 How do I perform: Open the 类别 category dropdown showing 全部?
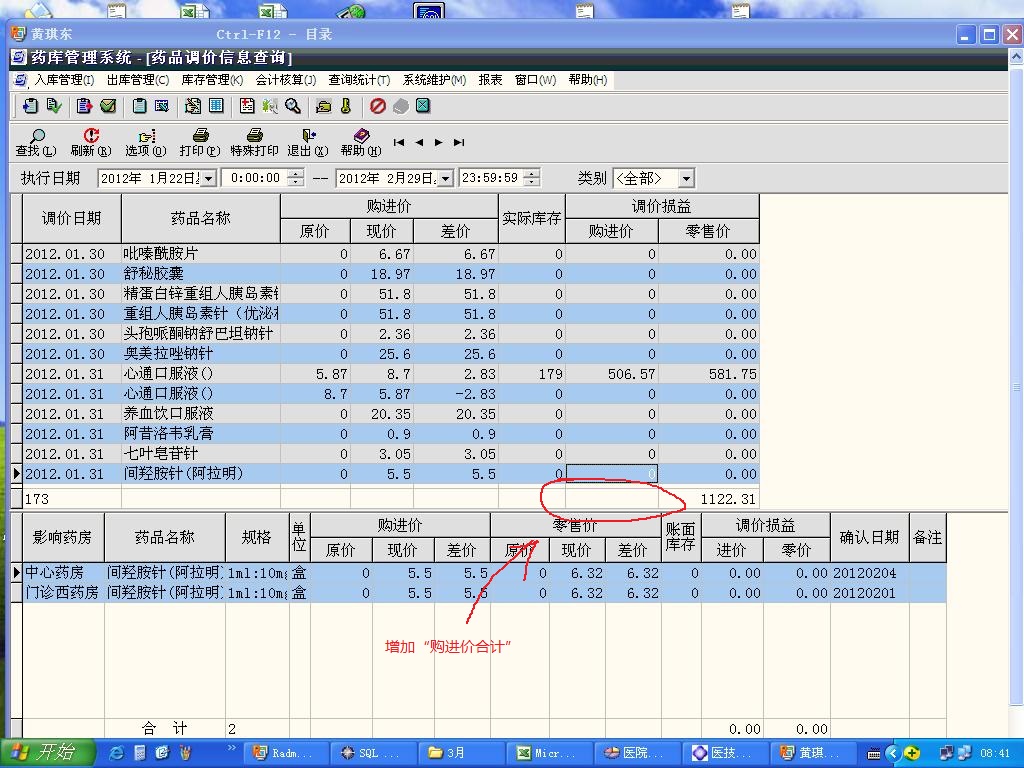click(x=686, y=179)
